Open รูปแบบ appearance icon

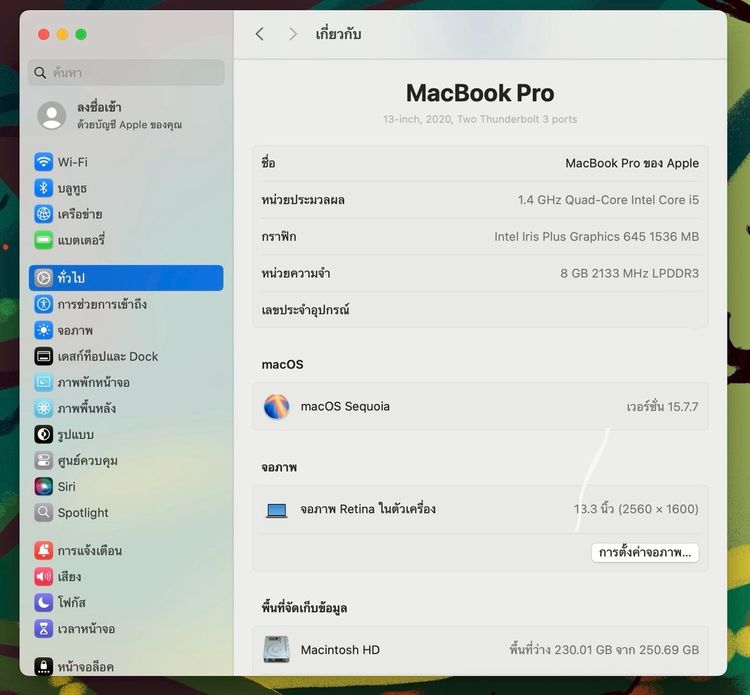(44, 434)
